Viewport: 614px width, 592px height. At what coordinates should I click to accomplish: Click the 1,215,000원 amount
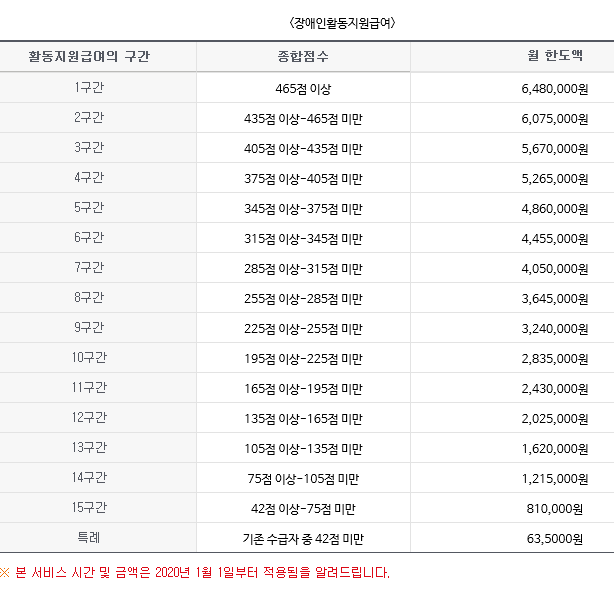[555, 479]
